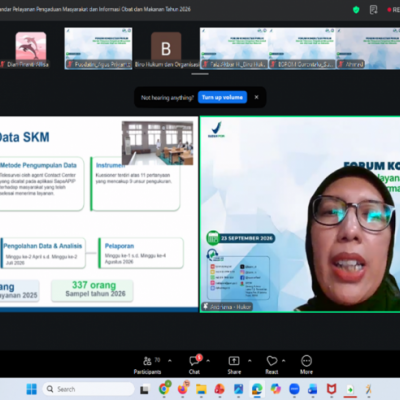Click the Metode Pengumpulan Data heading
This screenshot has width=400, height=400.
38,165
